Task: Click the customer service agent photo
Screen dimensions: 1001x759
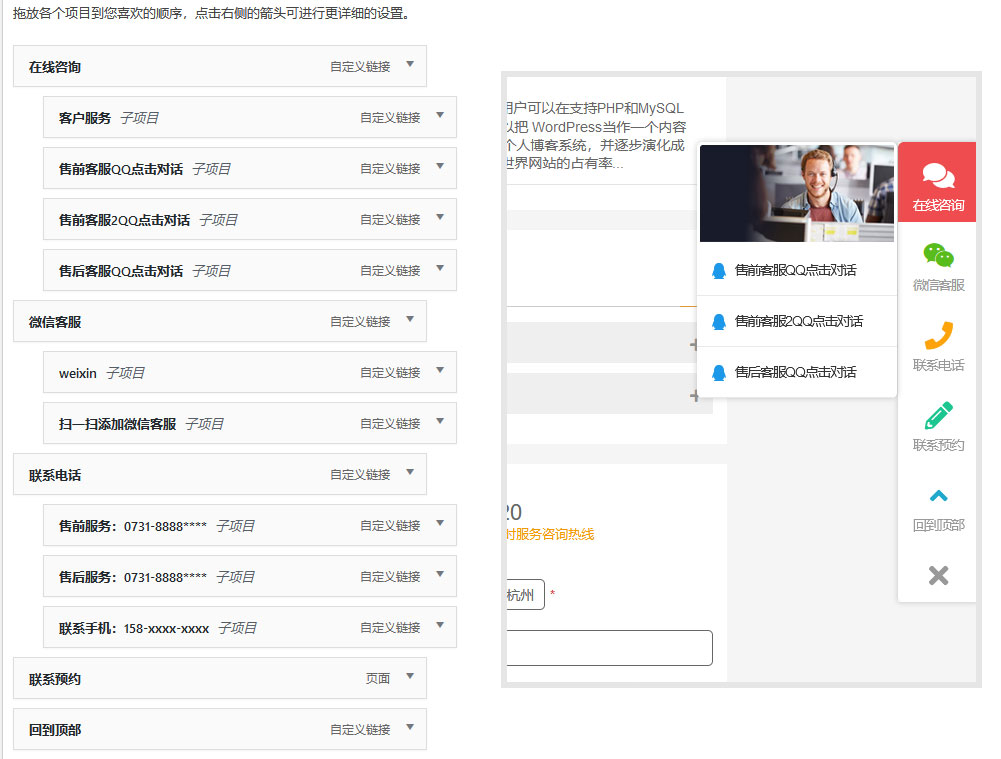Action: coord(797,193)
